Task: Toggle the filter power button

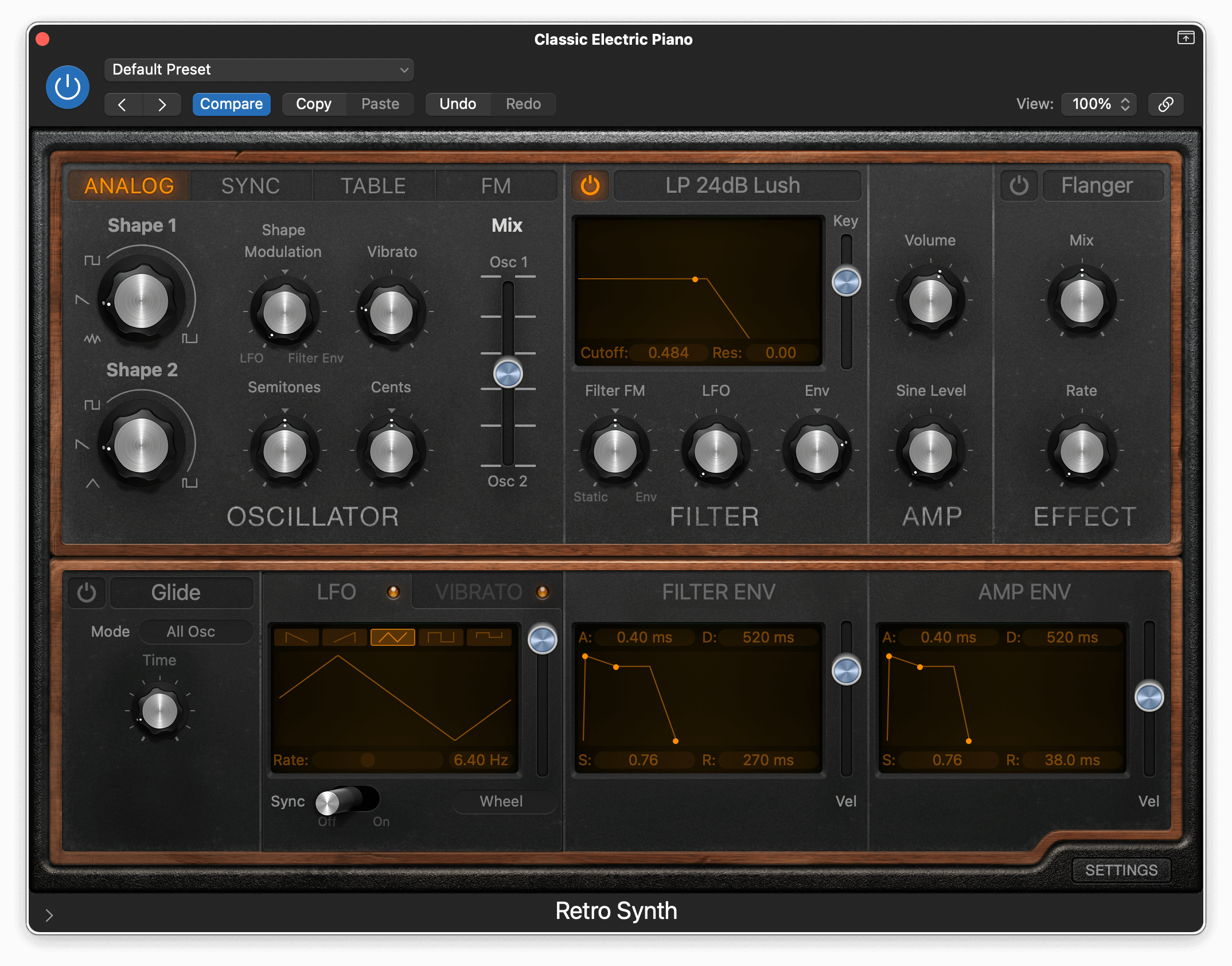Action: click(x=590, y=185)
